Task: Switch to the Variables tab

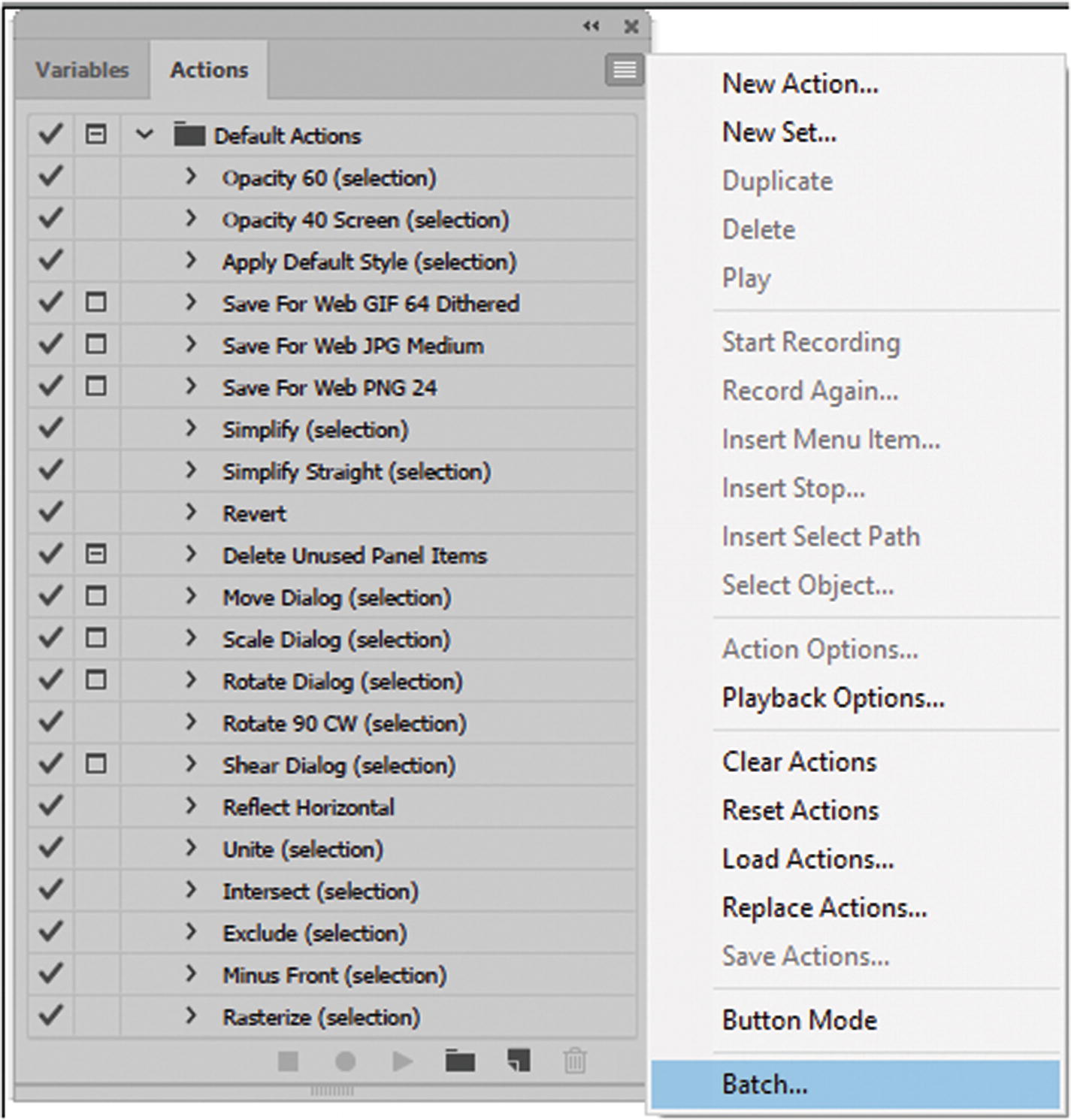Action: 82,70
